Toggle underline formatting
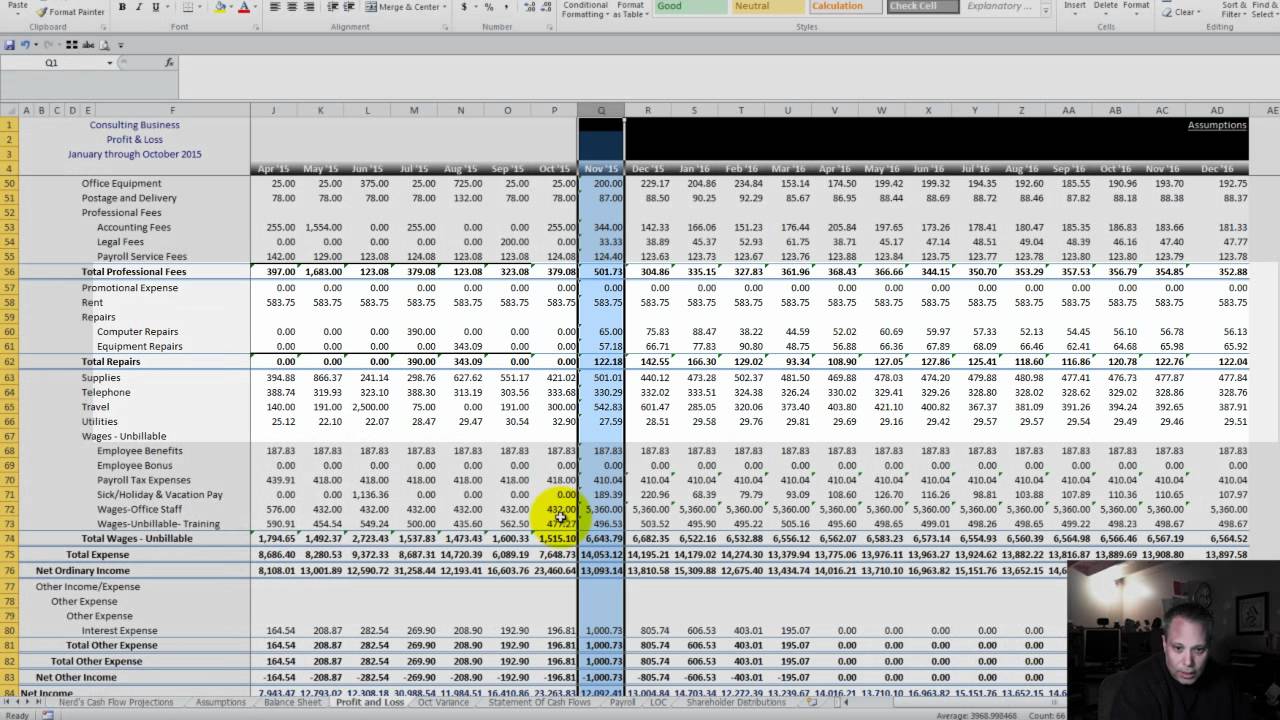 pyautogui.click(x=156, y=7)
